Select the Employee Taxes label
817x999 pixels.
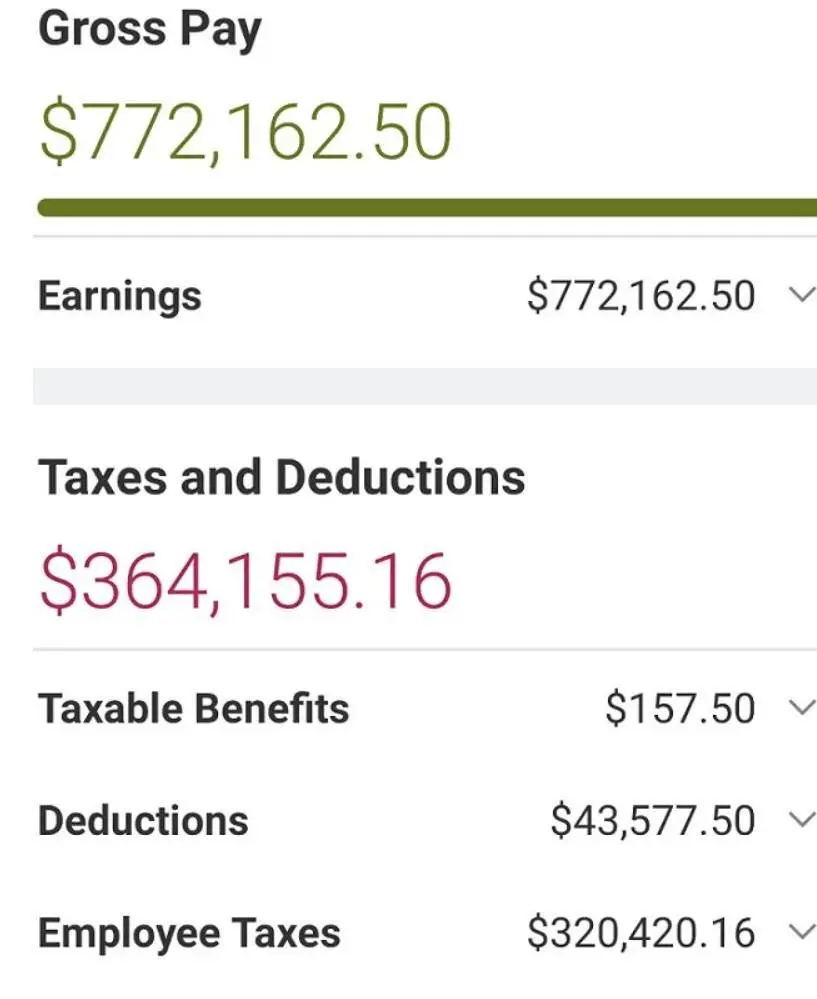coord(189,933)
